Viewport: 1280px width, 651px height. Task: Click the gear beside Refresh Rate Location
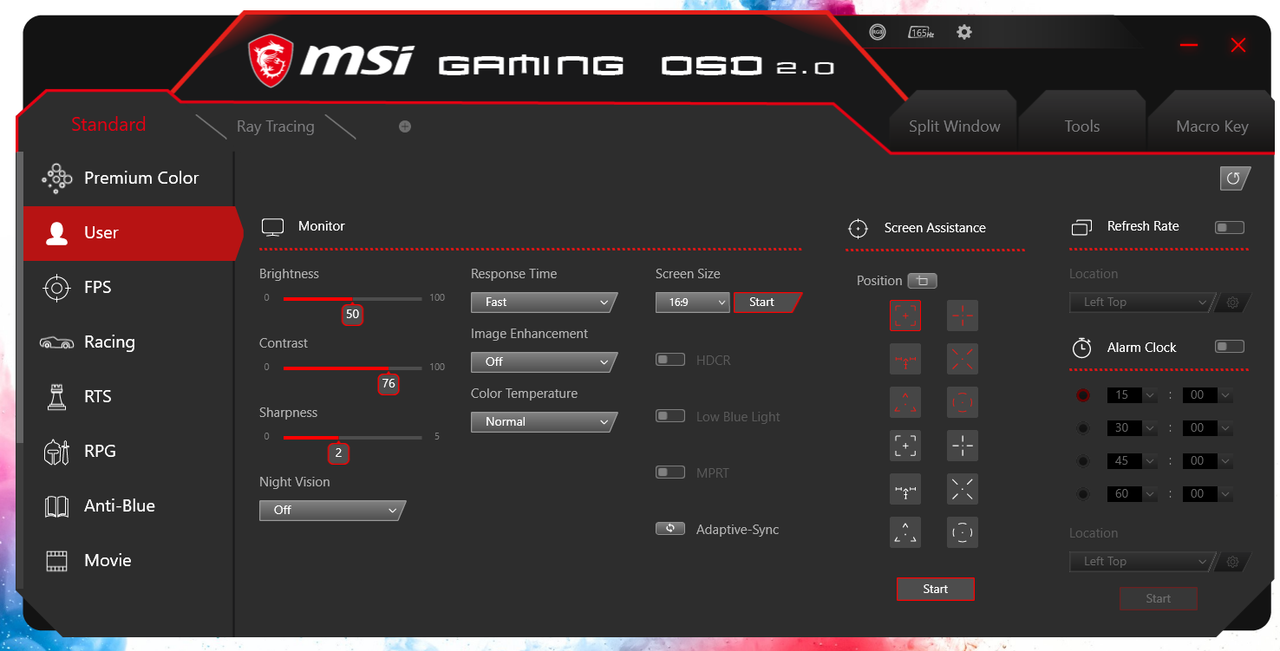tap(1232, 302)
